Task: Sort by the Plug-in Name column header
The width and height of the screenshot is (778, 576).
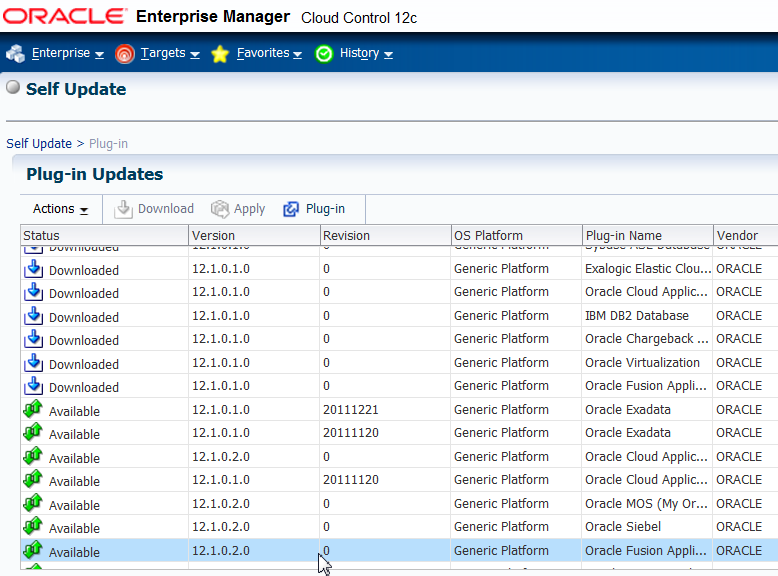Action: (x=648, y=235)
